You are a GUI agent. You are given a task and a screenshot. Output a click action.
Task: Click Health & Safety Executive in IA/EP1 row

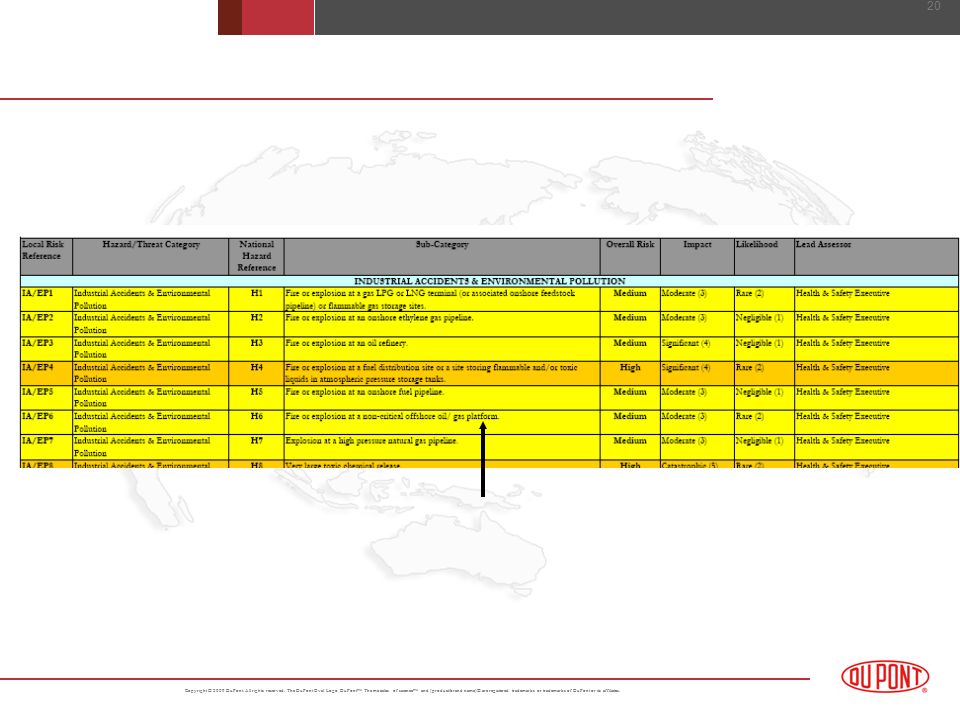[842, 293]
